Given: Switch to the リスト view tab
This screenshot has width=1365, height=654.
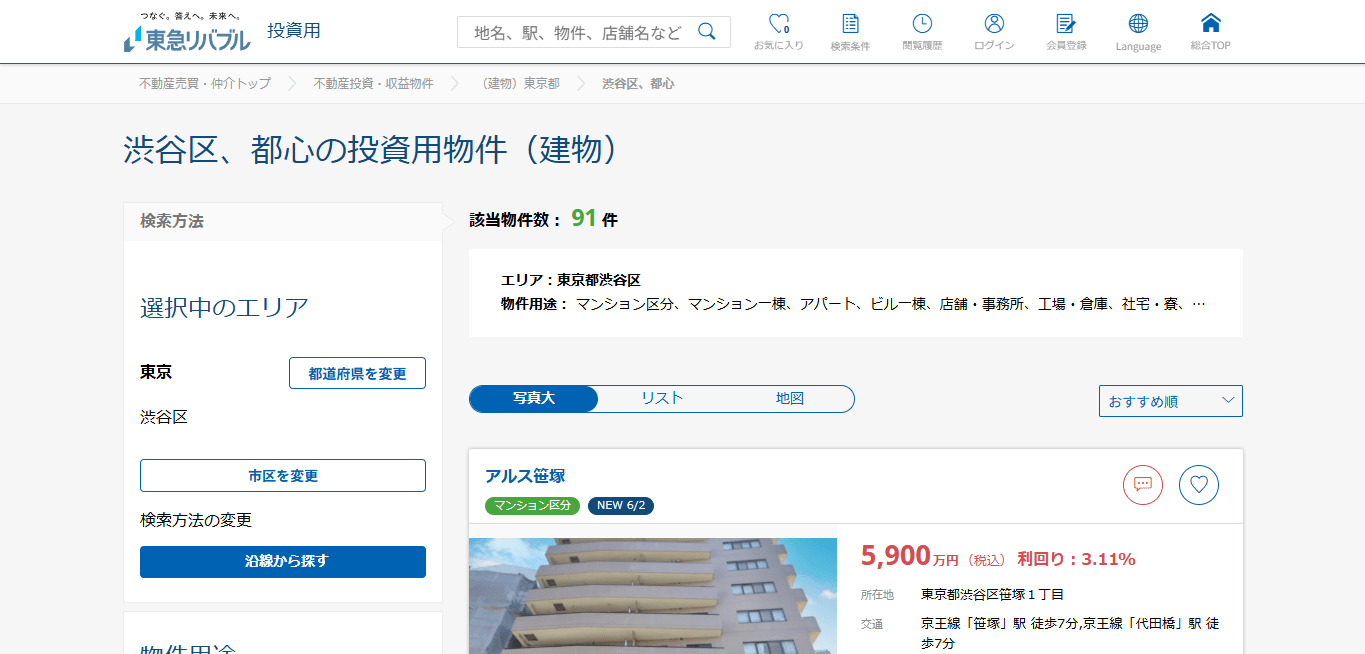Looking at the screenshot, I should (661, 398).
